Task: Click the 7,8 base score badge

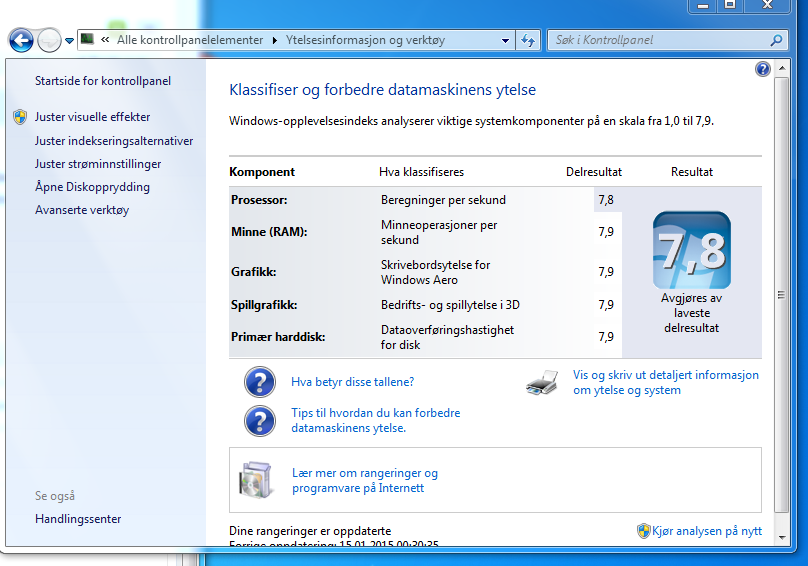Action: point(692,250)
